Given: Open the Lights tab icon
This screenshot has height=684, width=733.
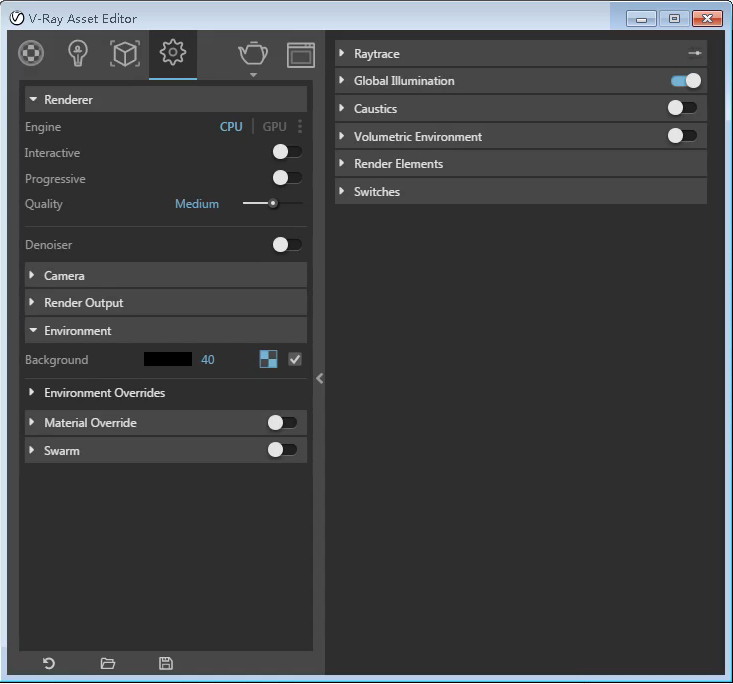Looking at the screenshot, I should click(x=78, y=53).
